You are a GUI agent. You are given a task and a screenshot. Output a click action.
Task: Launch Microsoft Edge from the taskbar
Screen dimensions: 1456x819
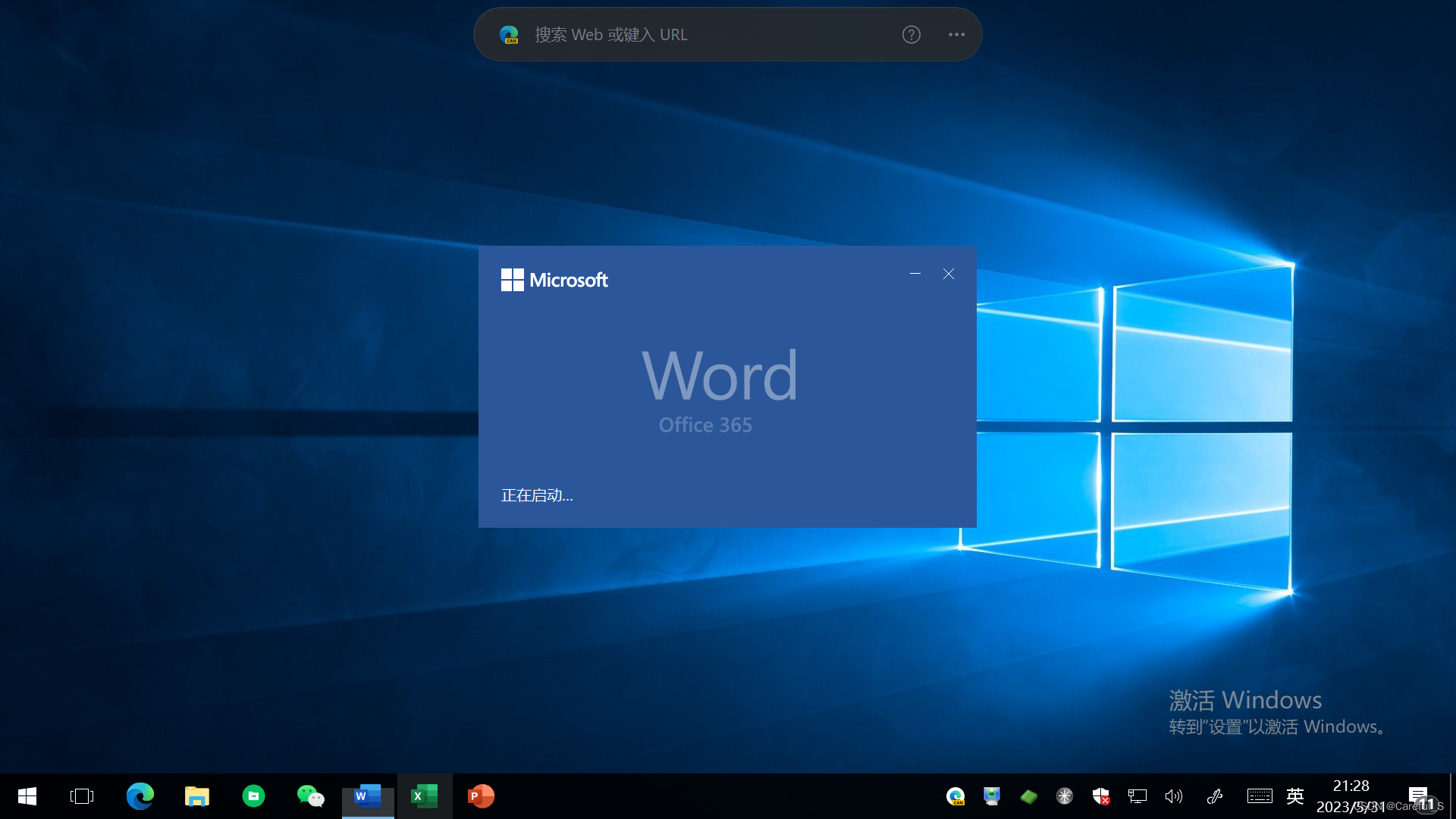pos(140,796)
